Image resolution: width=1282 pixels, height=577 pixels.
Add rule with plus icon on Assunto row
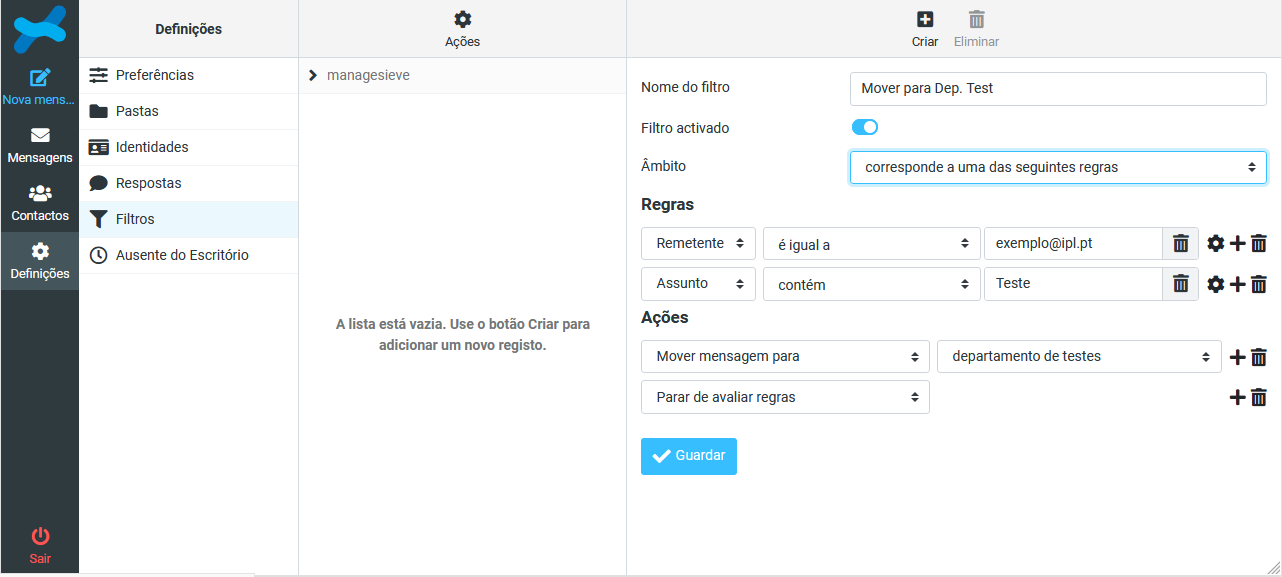pos(1237,284)
